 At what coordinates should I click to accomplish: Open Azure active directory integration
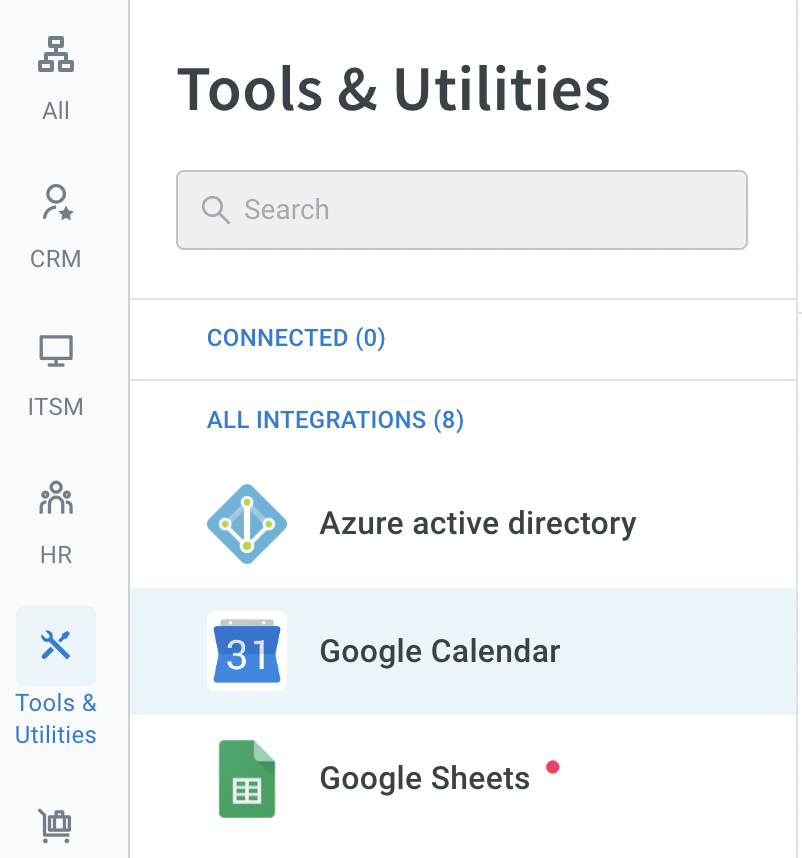point(463,524)
